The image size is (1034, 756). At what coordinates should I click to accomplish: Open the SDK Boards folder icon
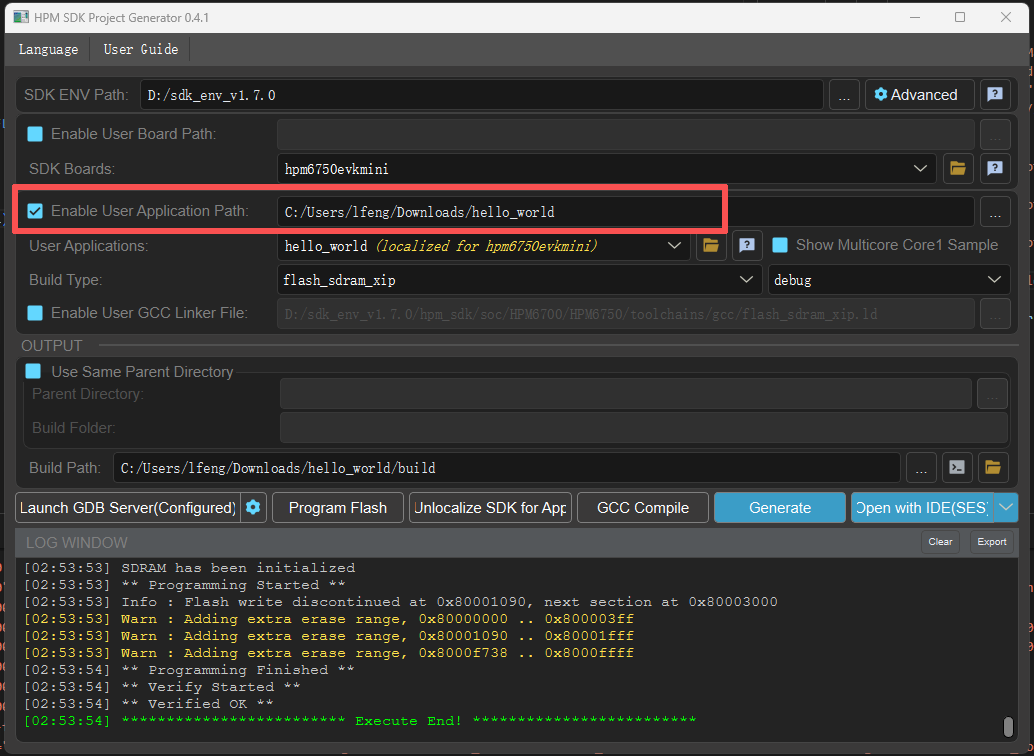tap(958, 169)
